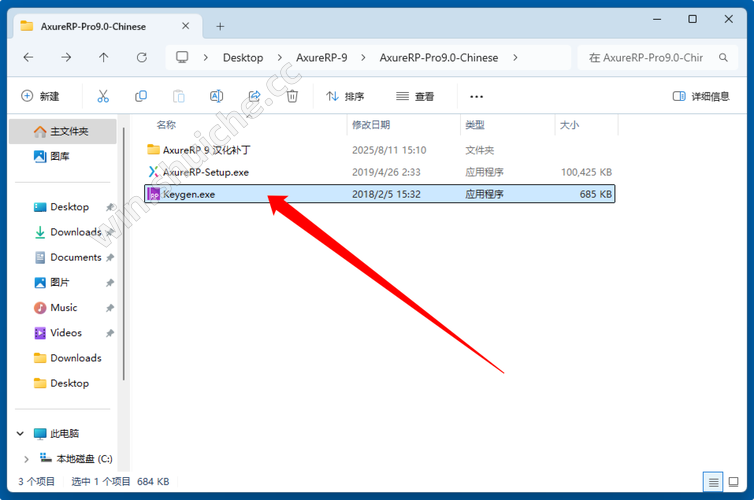Collapse the 此电脑 tree node
This screenshot has height=500, width=754.
click(20, 434)
